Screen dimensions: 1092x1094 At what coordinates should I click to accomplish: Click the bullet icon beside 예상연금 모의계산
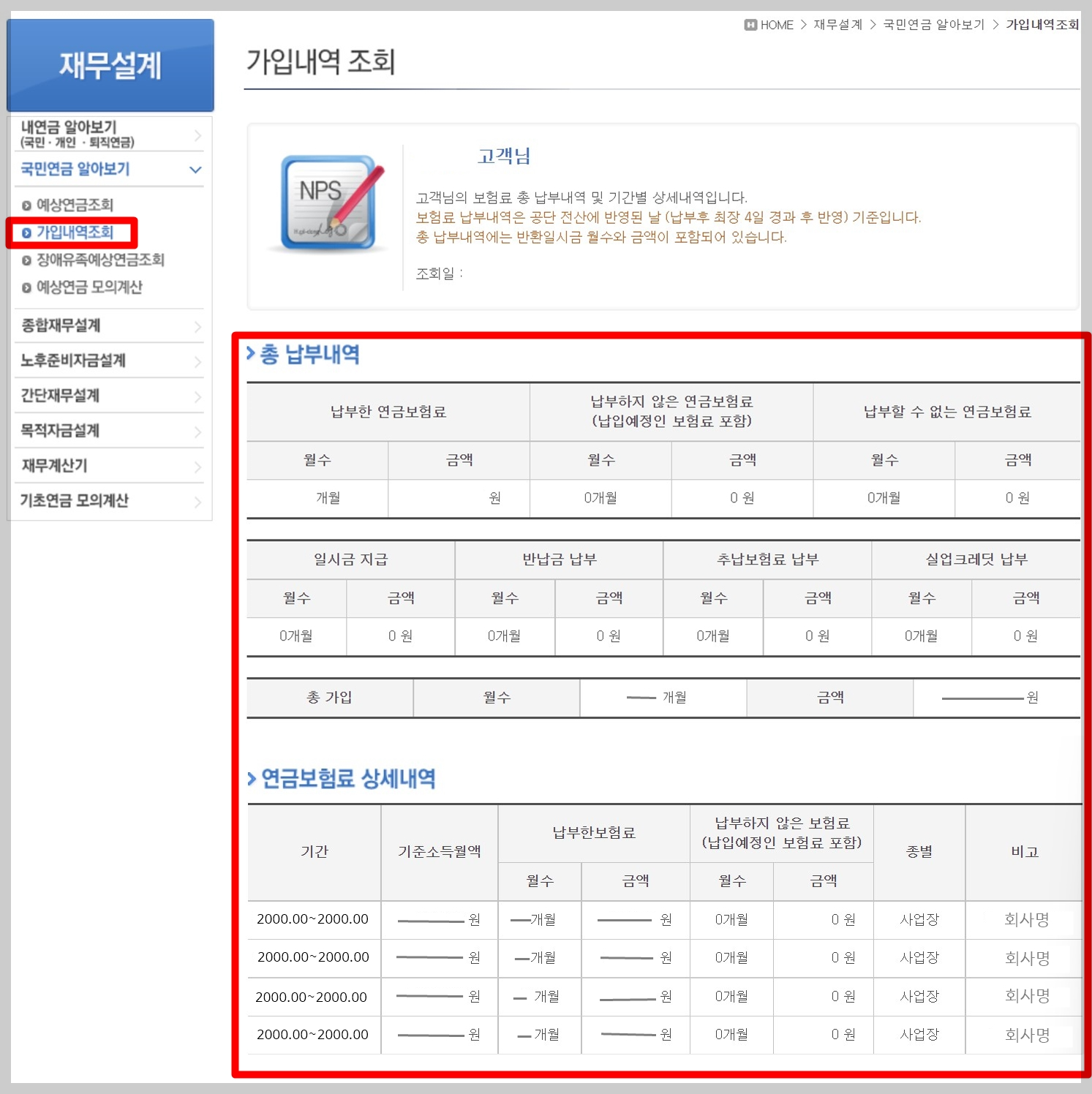point(26,288)
